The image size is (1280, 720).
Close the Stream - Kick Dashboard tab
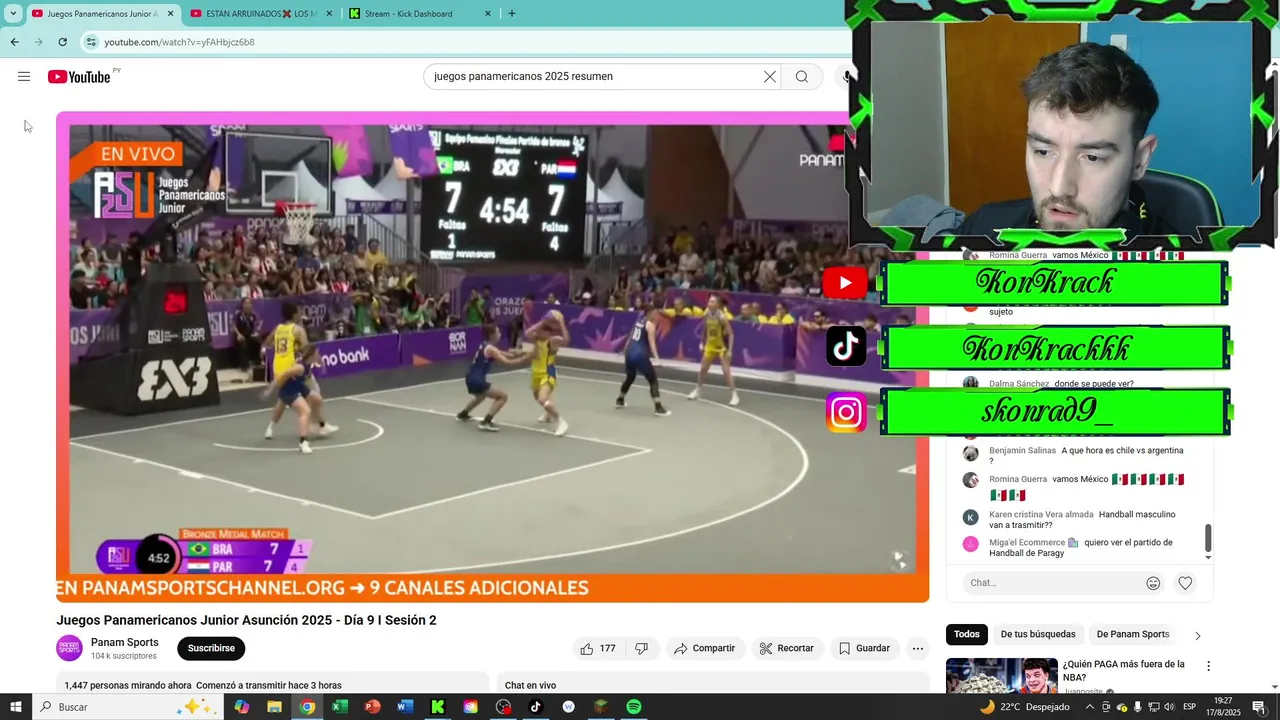click(488, 14)
